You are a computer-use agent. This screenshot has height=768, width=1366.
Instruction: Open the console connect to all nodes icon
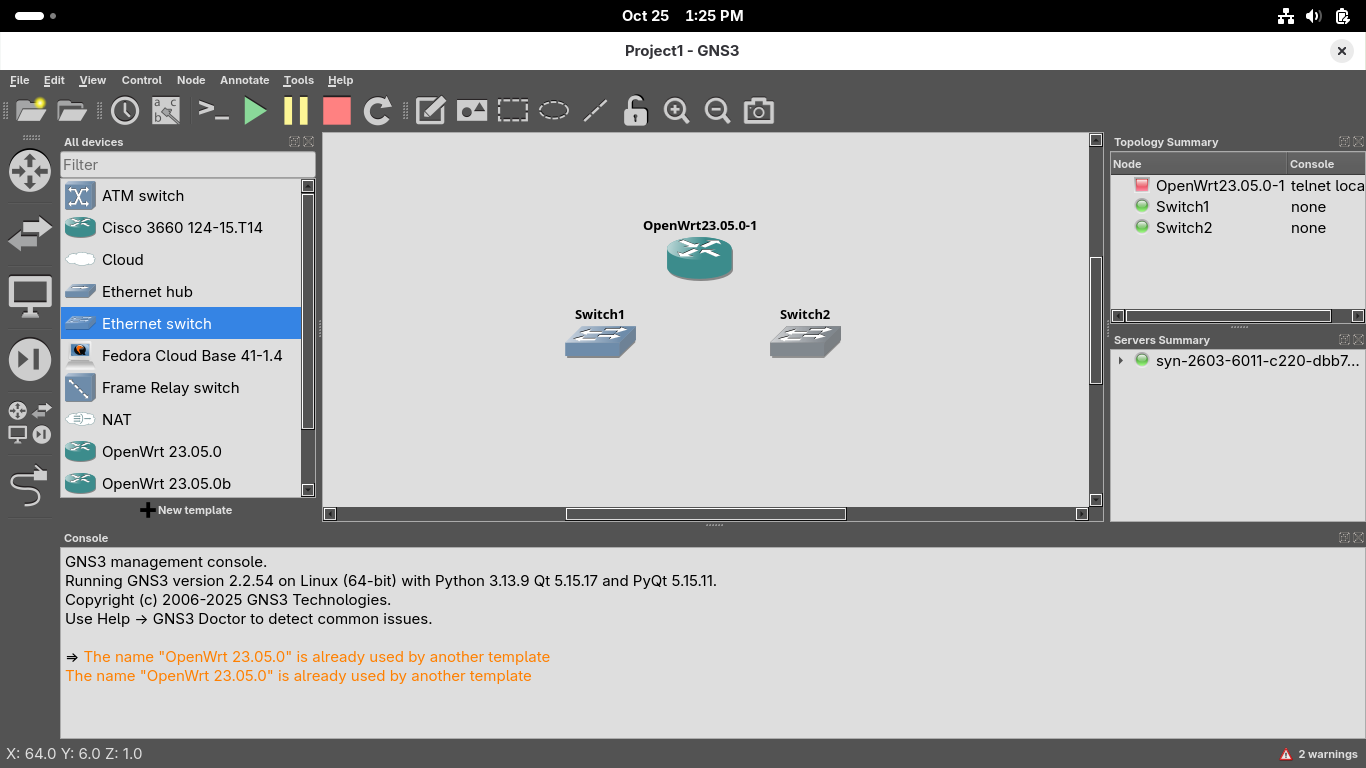[214, 111]
